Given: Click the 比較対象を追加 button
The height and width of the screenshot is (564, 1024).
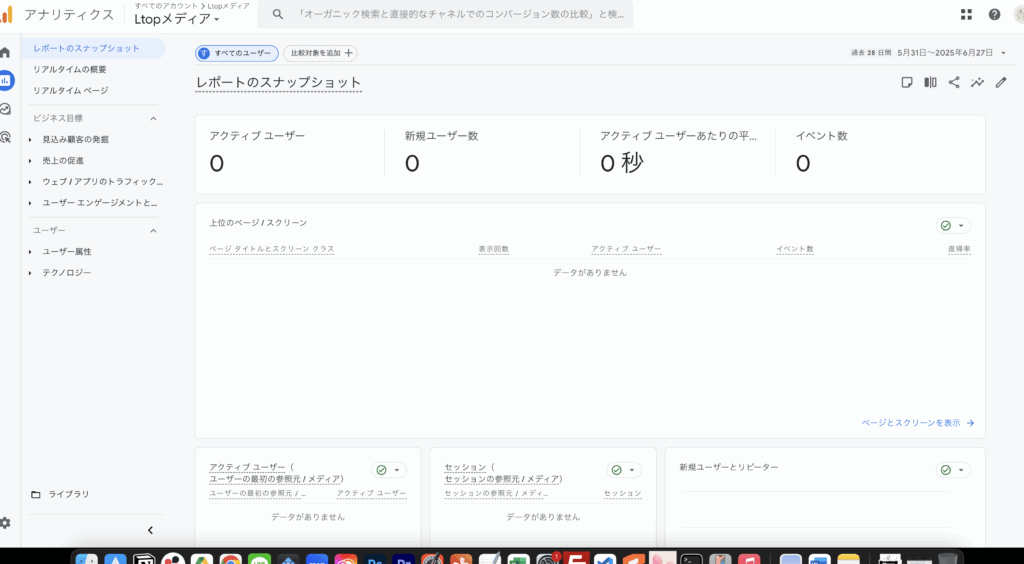Looking at the screenshot, I should tap(320, 53).
